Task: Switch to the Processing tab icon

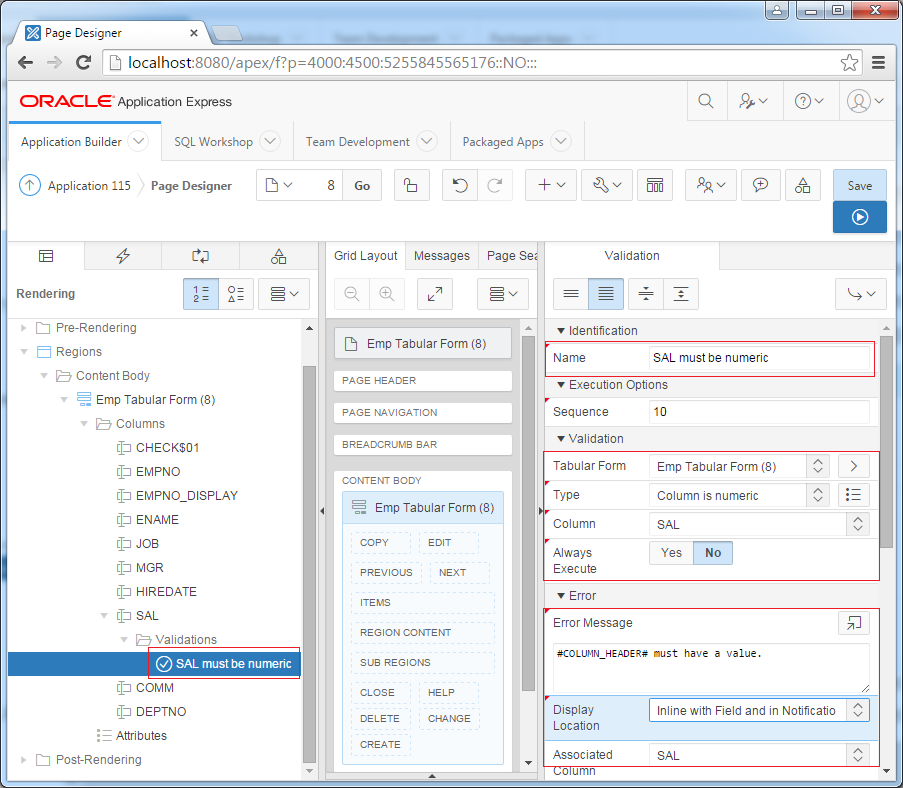Action: coord(200,256)
